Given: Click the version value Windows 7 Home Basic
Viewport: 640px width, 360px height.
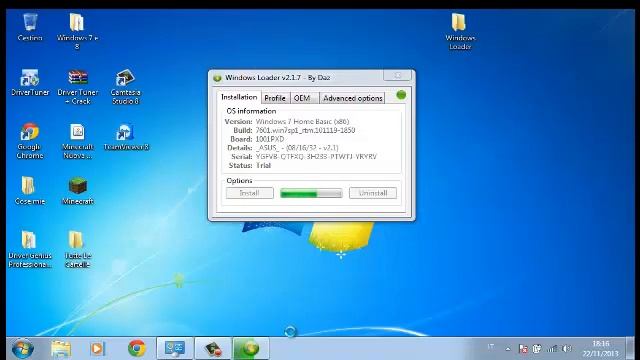Looking at the screenshot, I should pyautogui.click(x=302, y=121).
